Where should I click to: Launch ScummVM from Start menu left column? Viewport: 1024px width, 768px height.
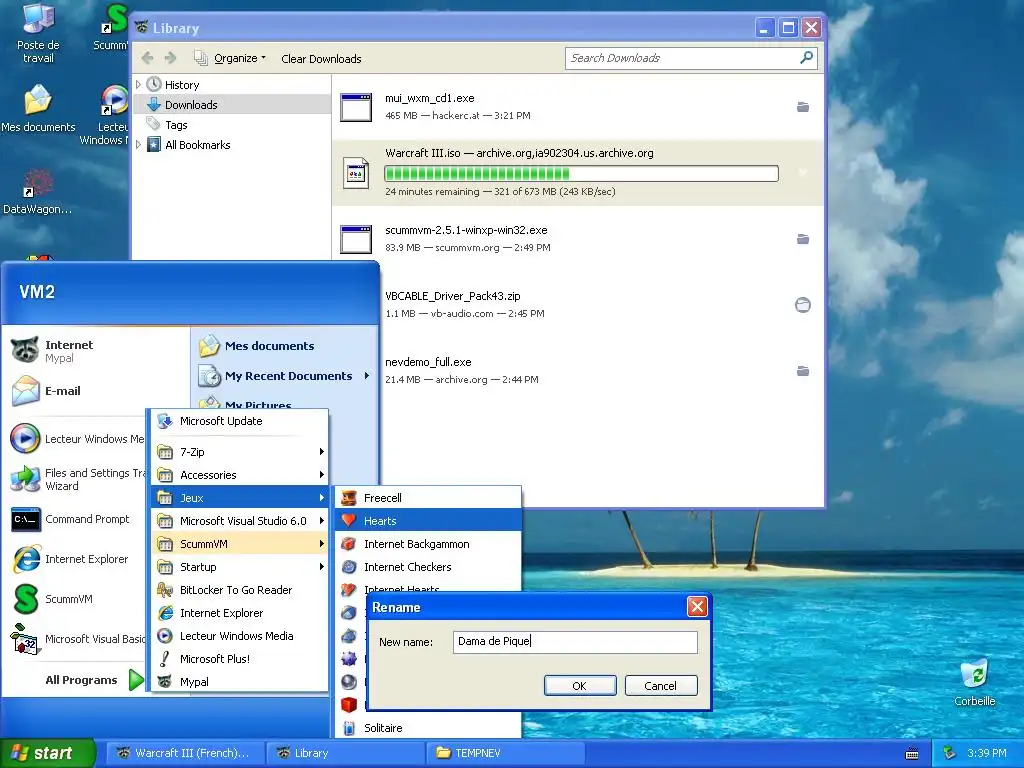(52, 599)
